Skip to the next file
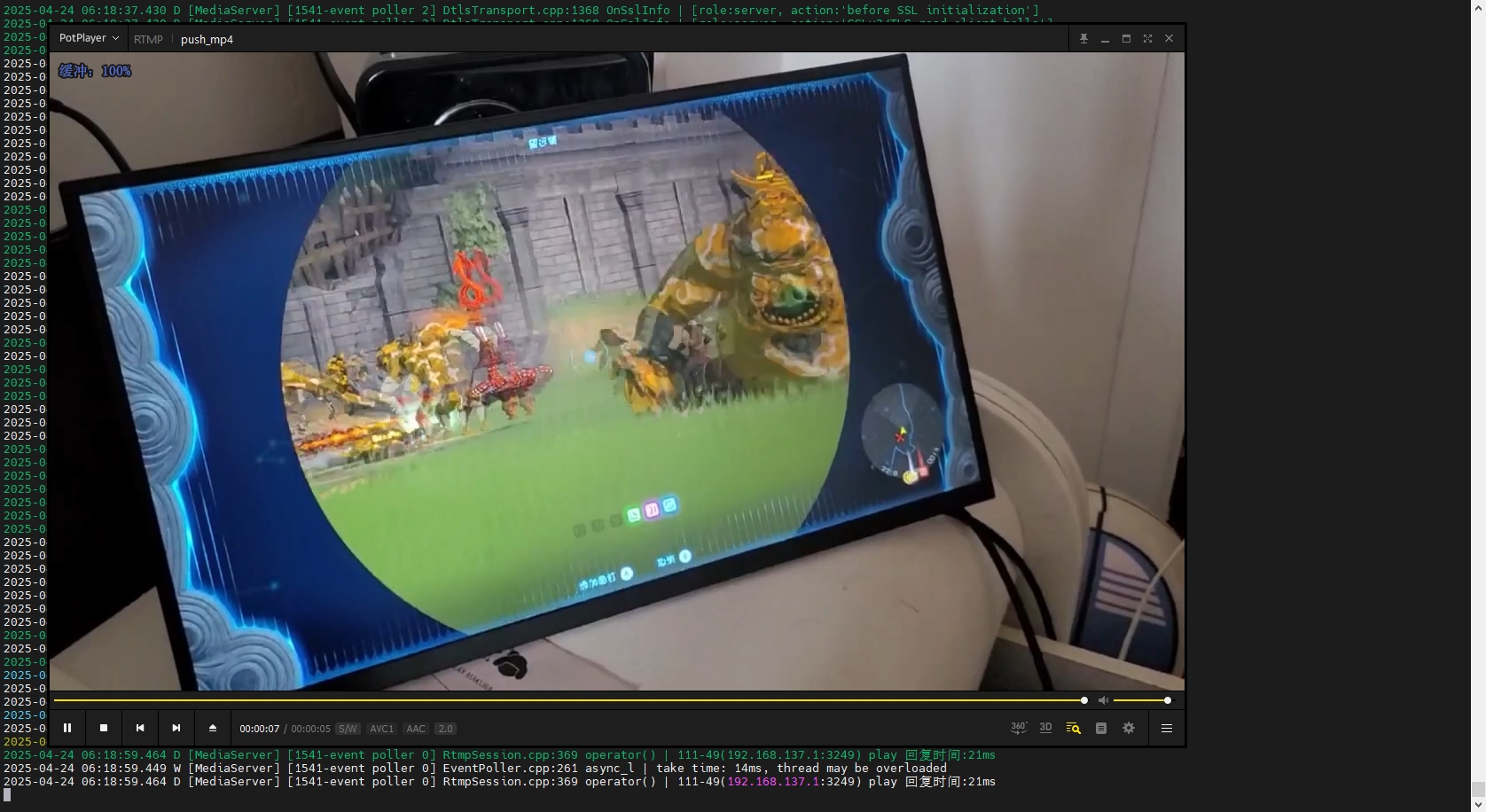 pos(176,728)
